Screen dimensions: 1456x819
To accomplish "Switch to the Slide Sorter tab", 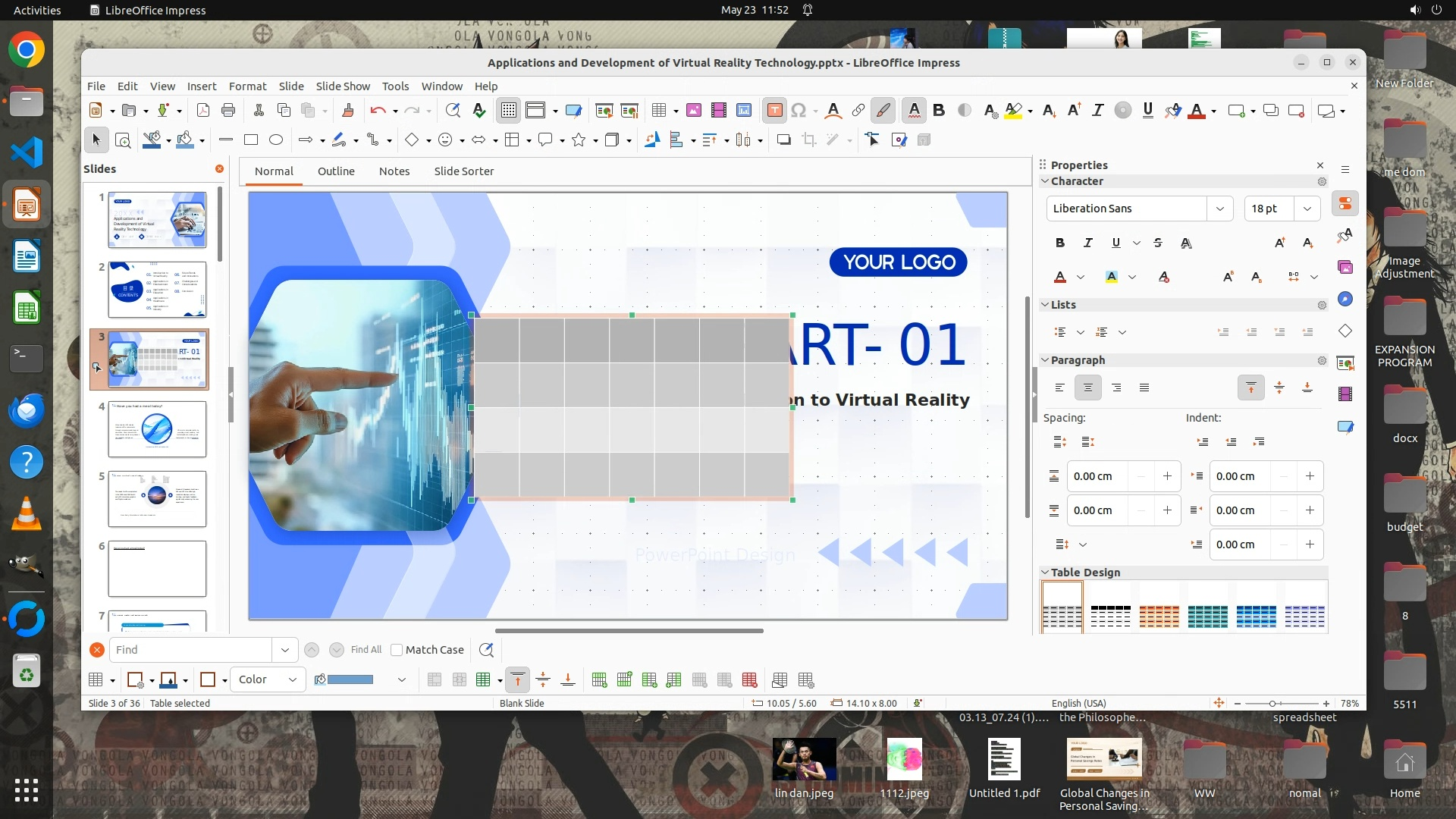I will tap(463, 171).
